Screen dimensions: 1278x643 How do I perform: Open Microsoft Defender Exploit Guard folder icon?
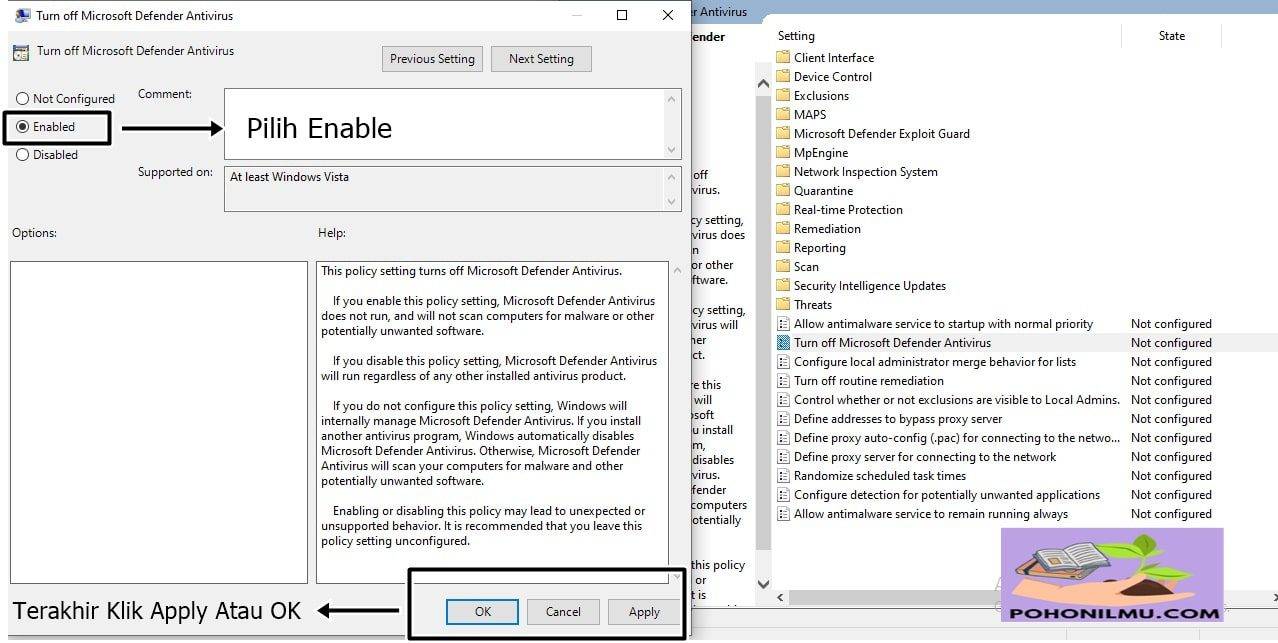point(784,134)
